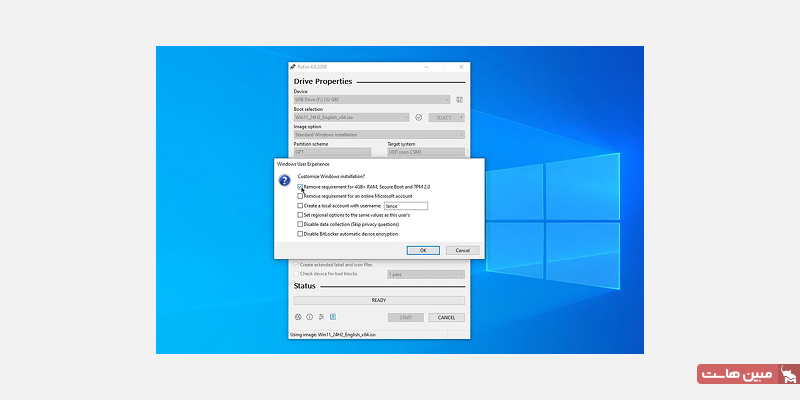Open Rufus language globe icon

pos(298,317)
